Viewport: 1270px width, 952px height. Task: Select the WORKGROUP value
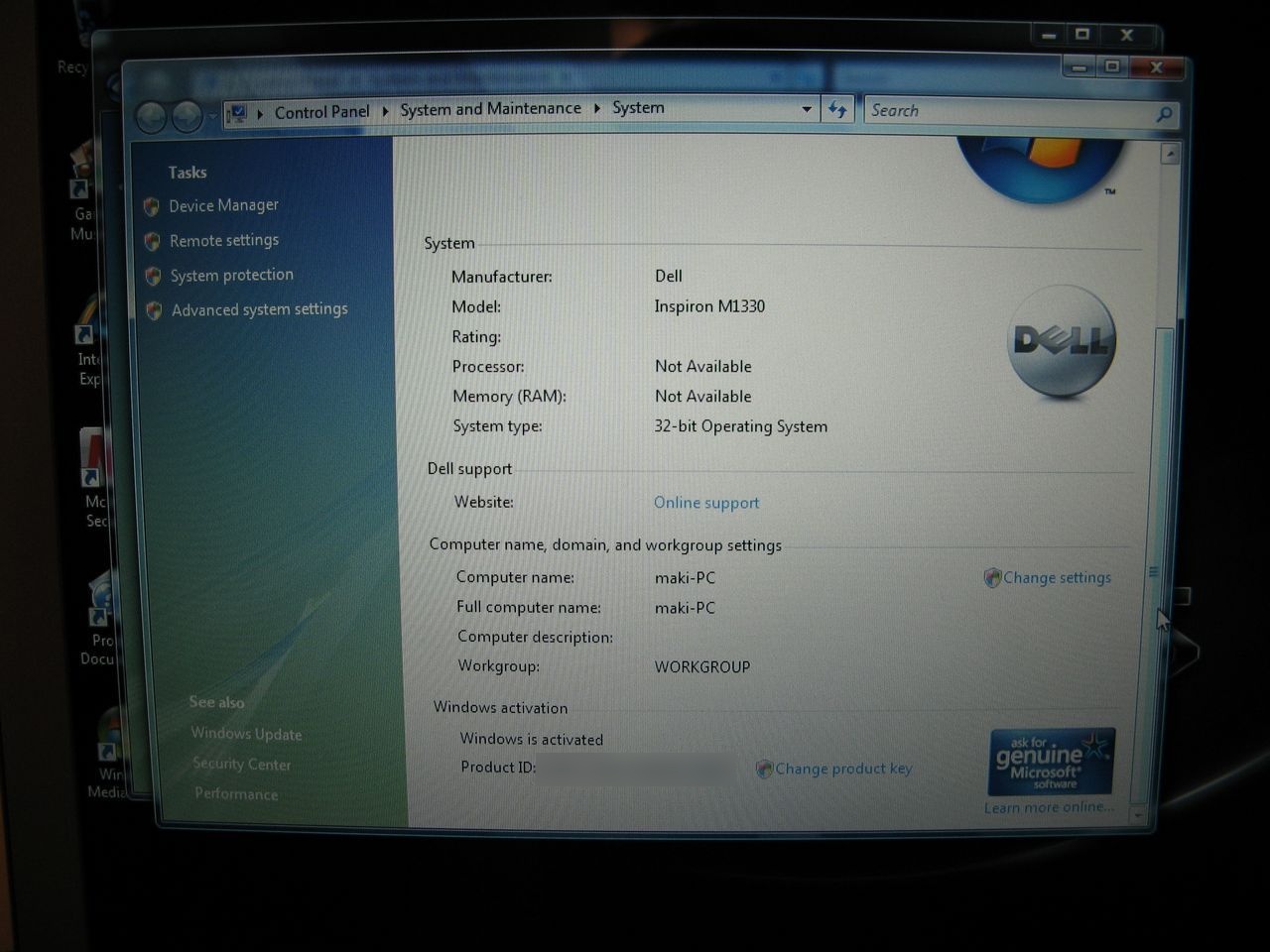702,667
